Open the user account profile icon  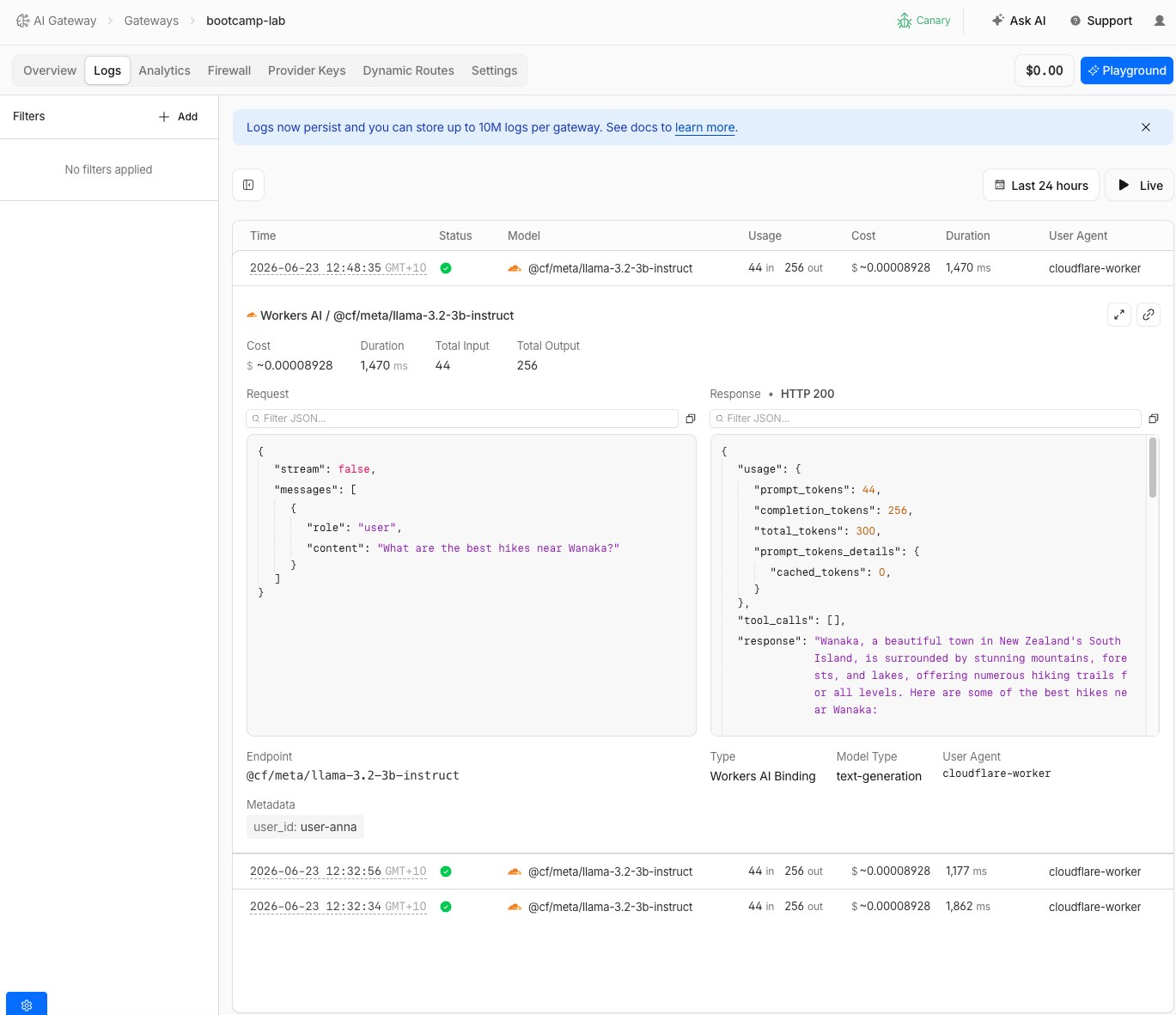point(1159,21)
